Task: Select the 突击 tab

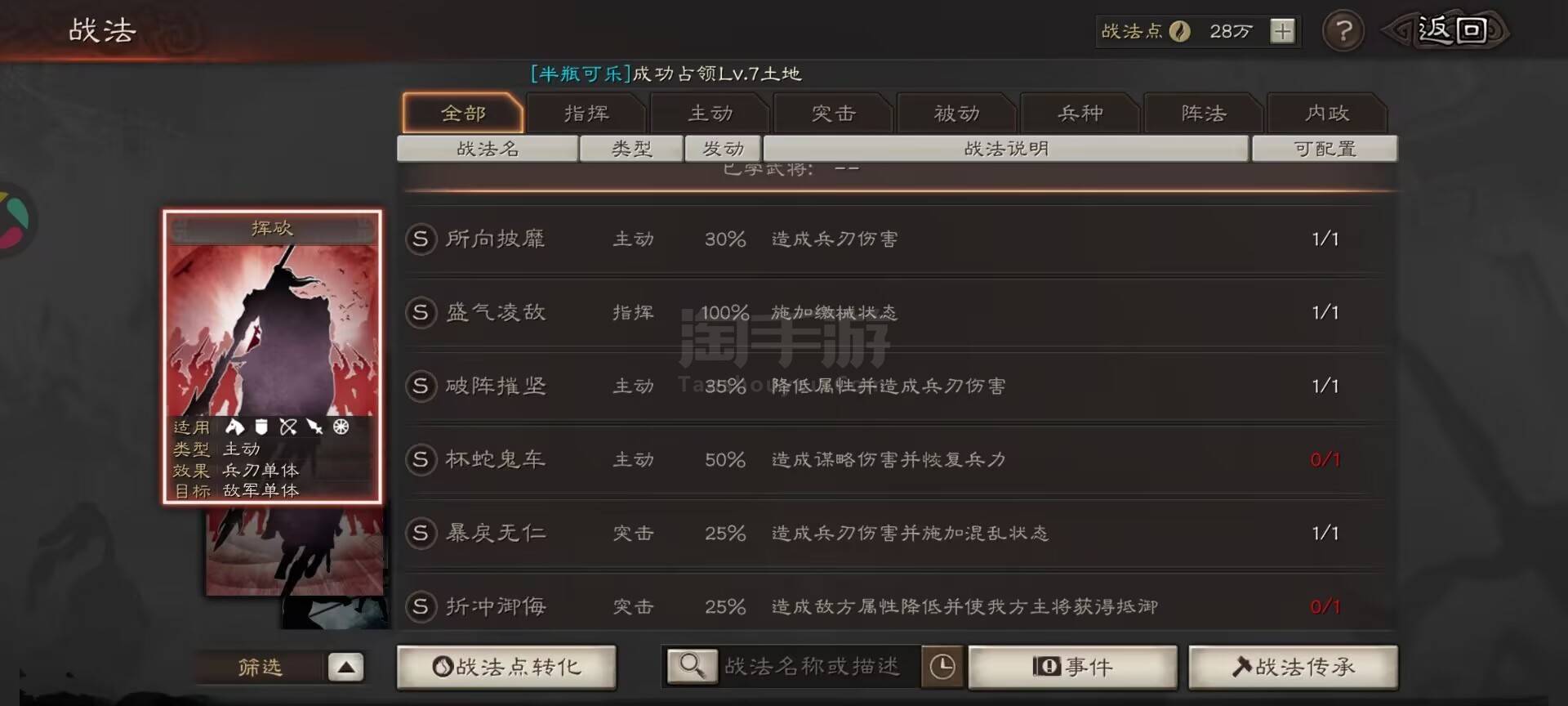Action: click(833, 113)
